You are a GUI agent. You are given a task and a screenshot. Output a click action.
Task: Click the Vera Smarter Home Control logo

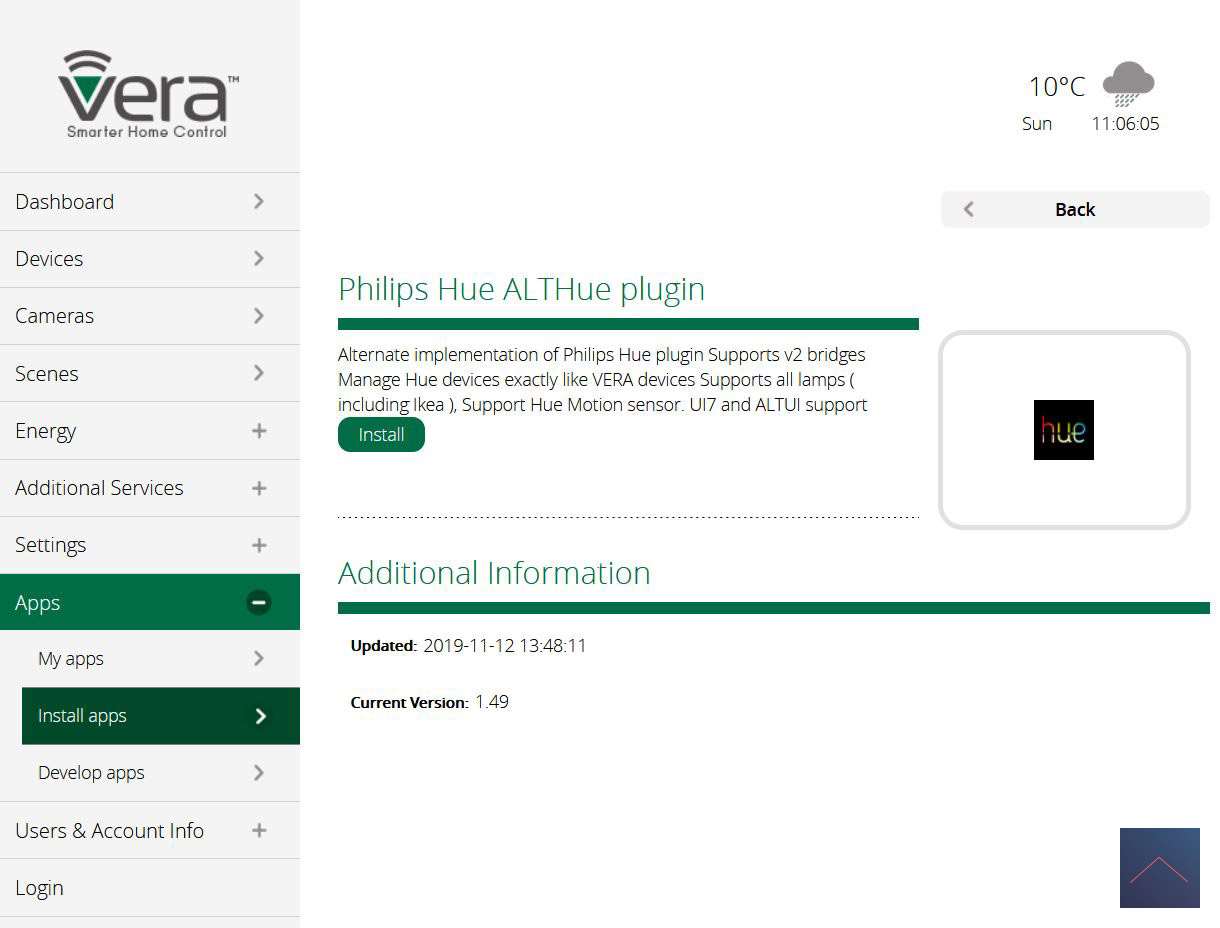coord(148,94)
